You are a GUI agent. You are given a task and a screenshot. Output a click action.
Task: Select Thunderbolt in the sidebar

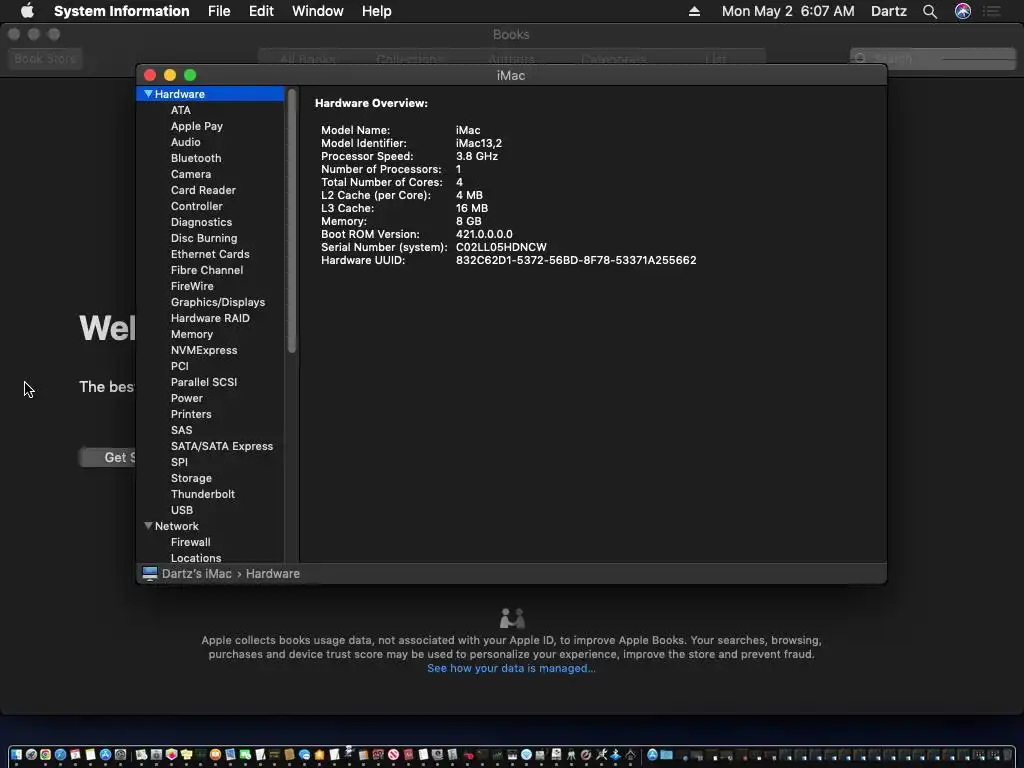[202, 494]
